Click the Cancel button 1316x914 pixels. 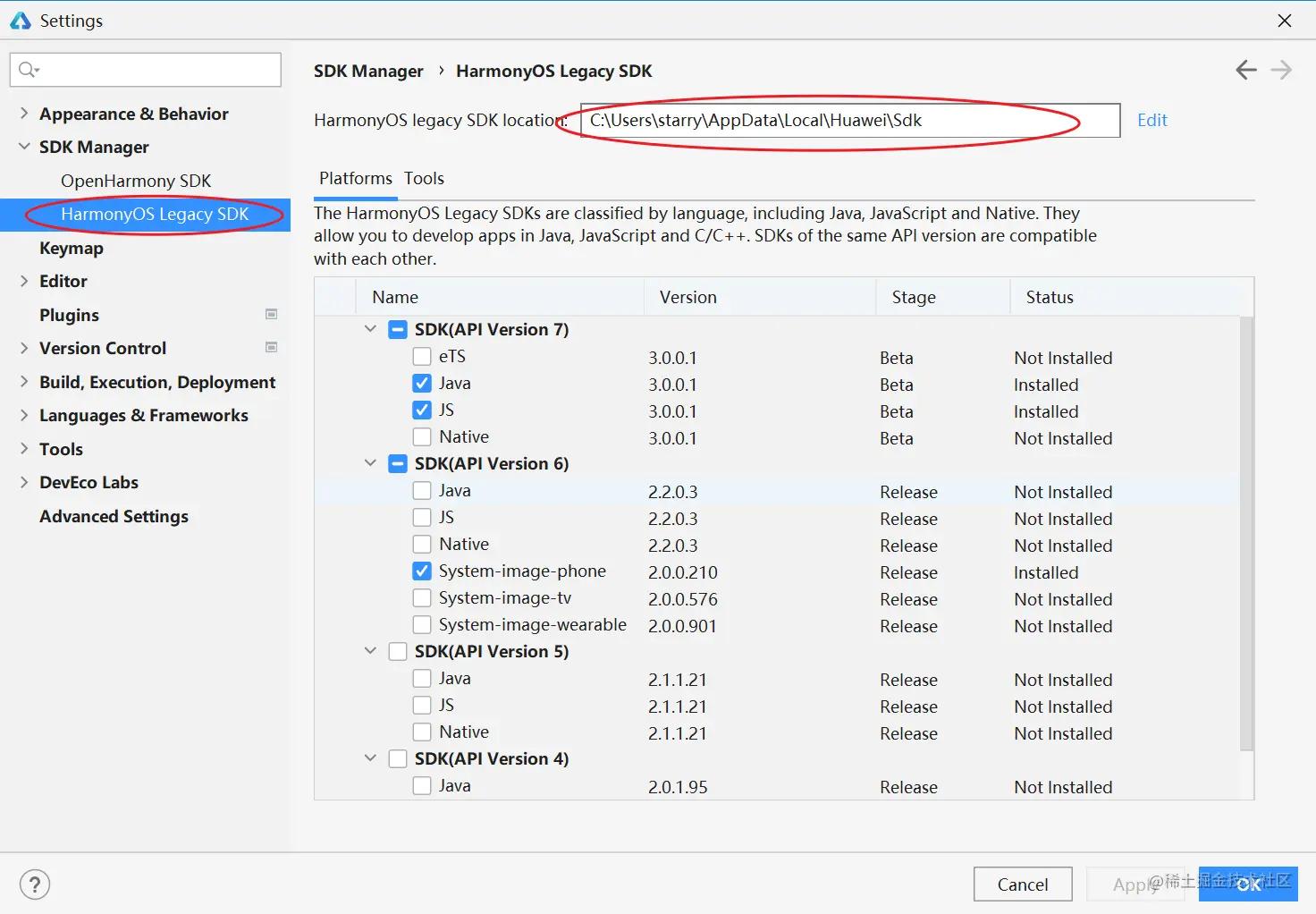click(x=1023, y=884)
